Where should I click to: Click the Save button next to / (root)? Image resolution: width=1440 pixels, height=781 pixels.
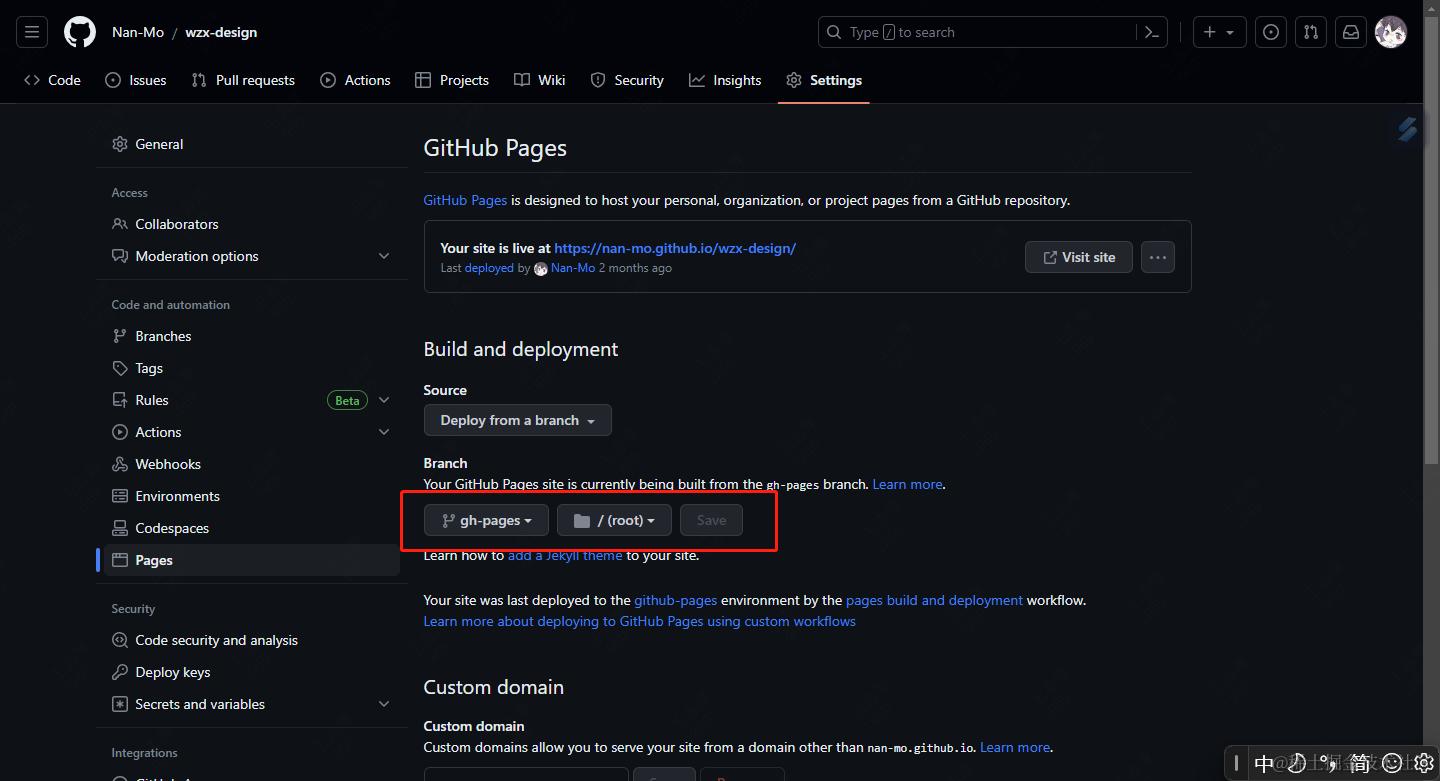pyautogui.click(x=711, y=520)
